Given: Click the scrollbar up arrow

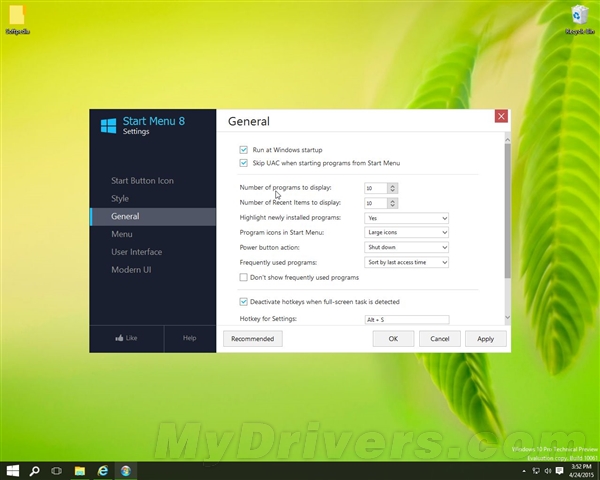Looking at the screenshot, I should point(507,140).
